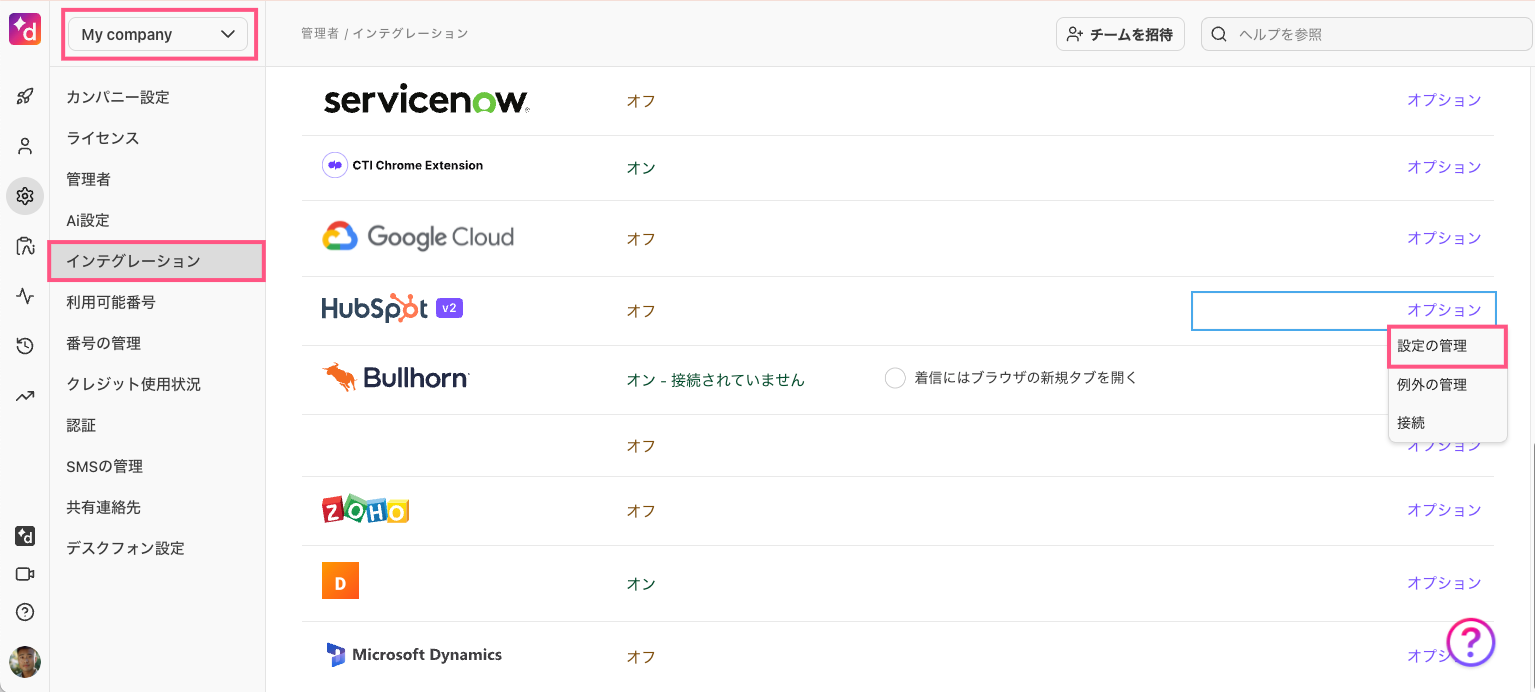Open the My company dropdown
The height and width of the screenshot is (692, 1535).
pyautogui.click(x=157, y=34)
